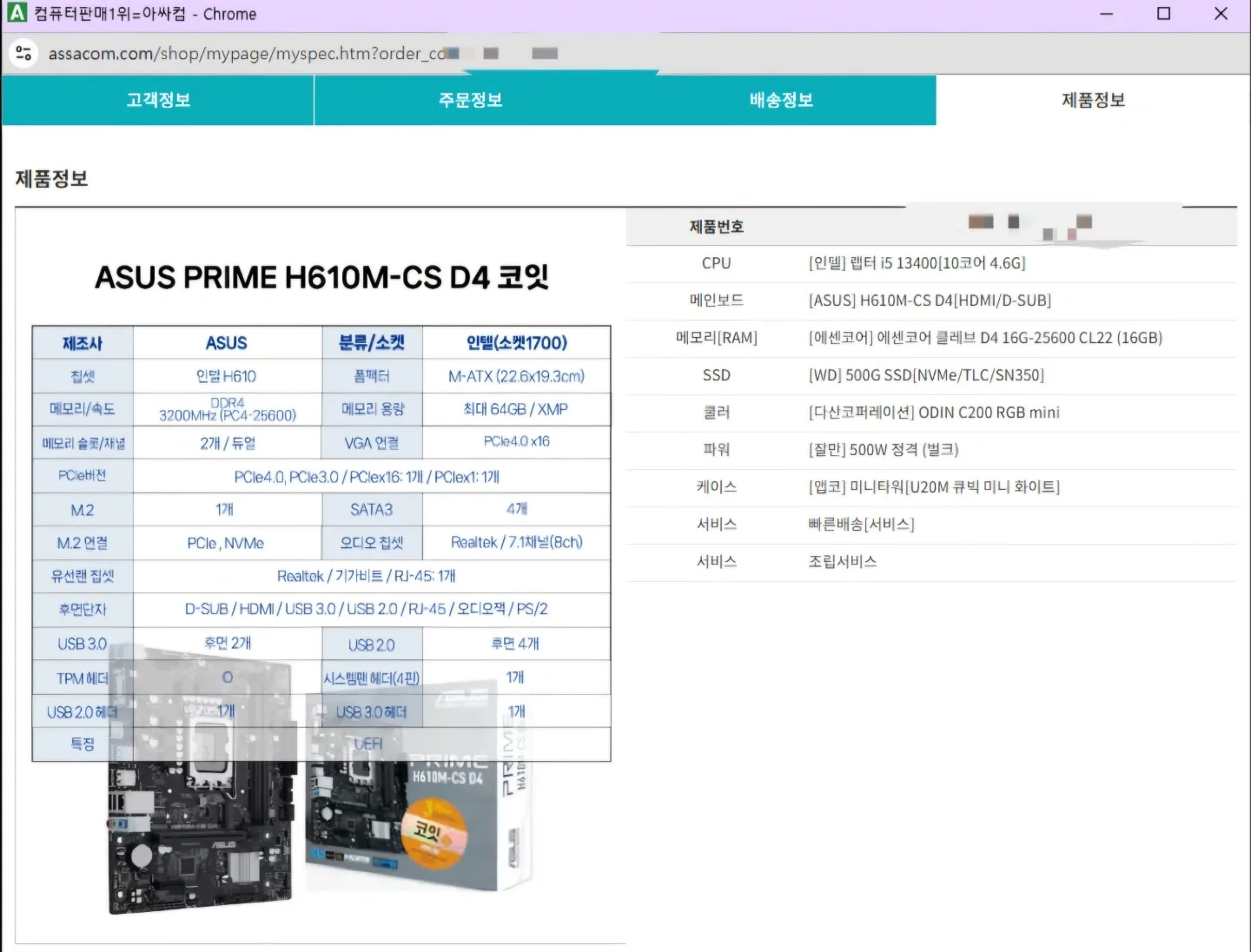The image size is (1251, 952).
Task: Click the site information icon in address bar
Action: (x=23, y=53)
